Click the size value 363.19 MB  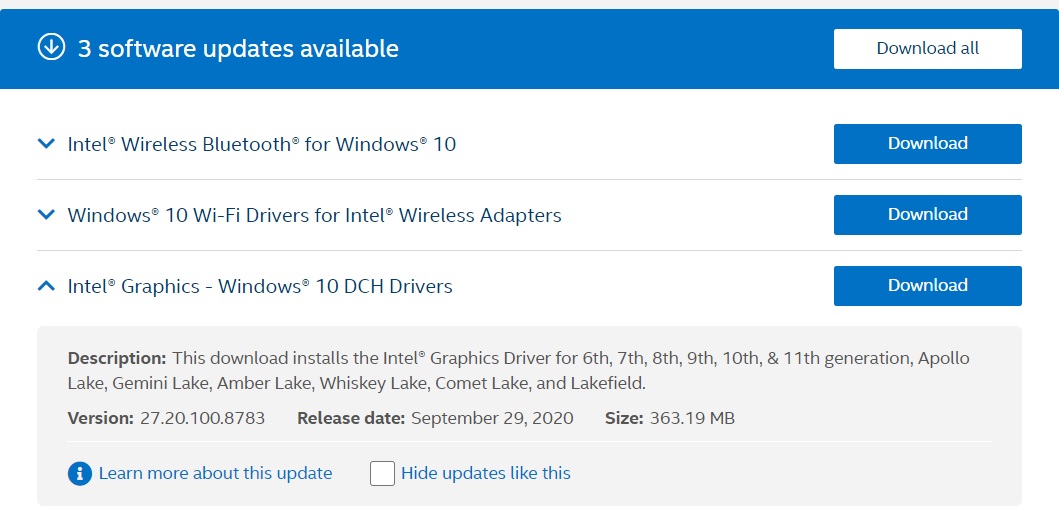[692, 418]
